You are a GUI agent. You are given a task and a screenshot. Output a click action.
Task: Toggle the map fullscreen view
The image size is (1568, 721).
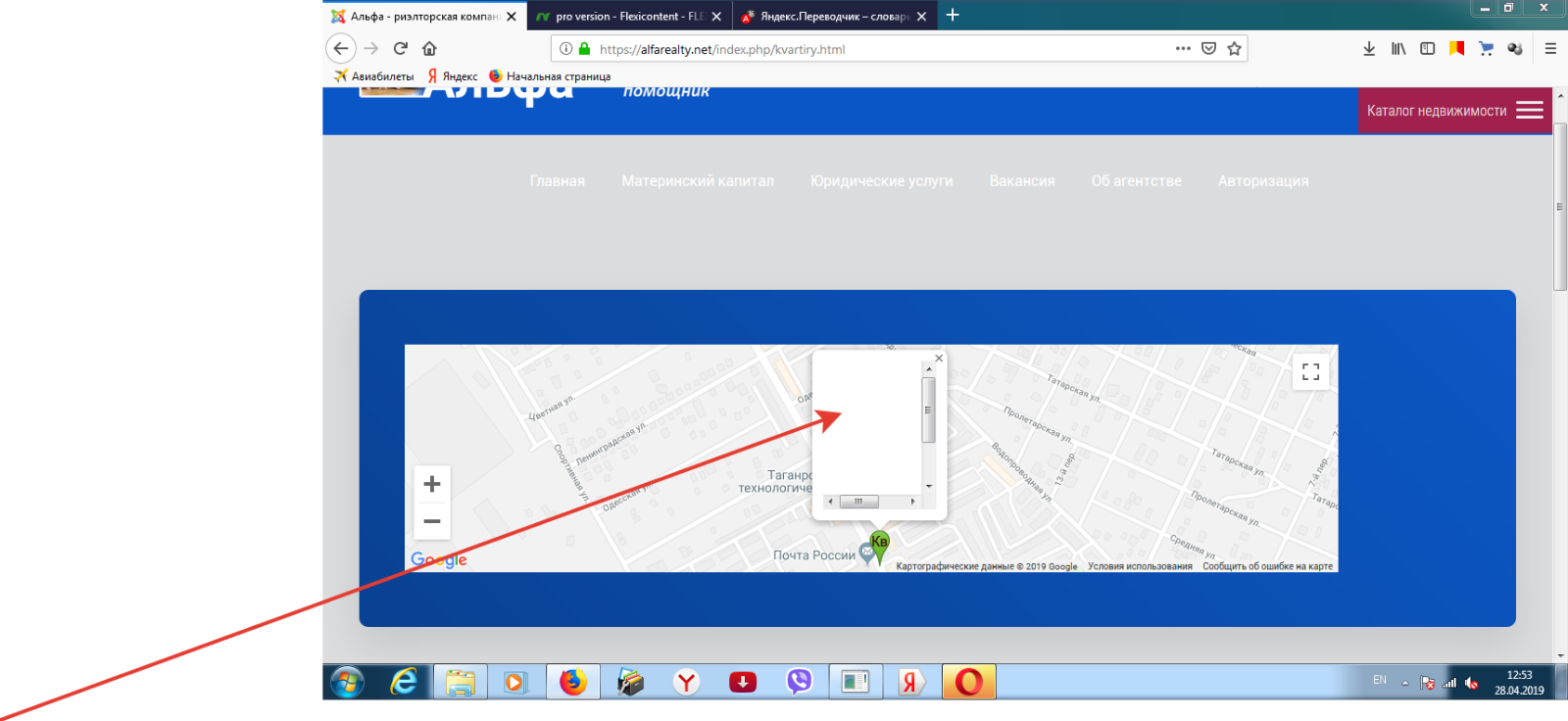click(x=1310, y=371)
